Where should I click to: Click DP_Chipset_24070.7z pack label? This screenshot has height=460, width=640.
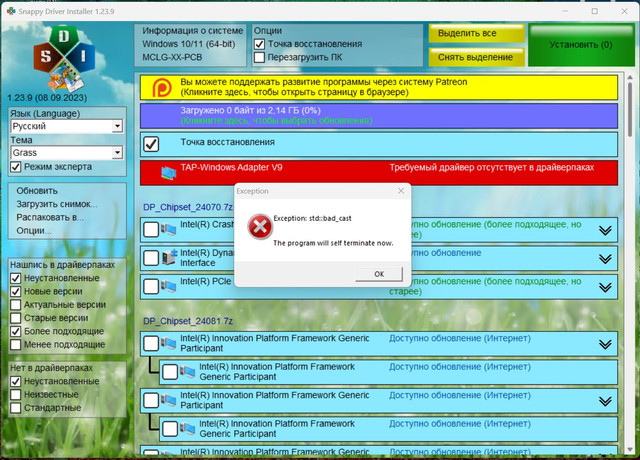pyautogui.click(x=188, y=207)
